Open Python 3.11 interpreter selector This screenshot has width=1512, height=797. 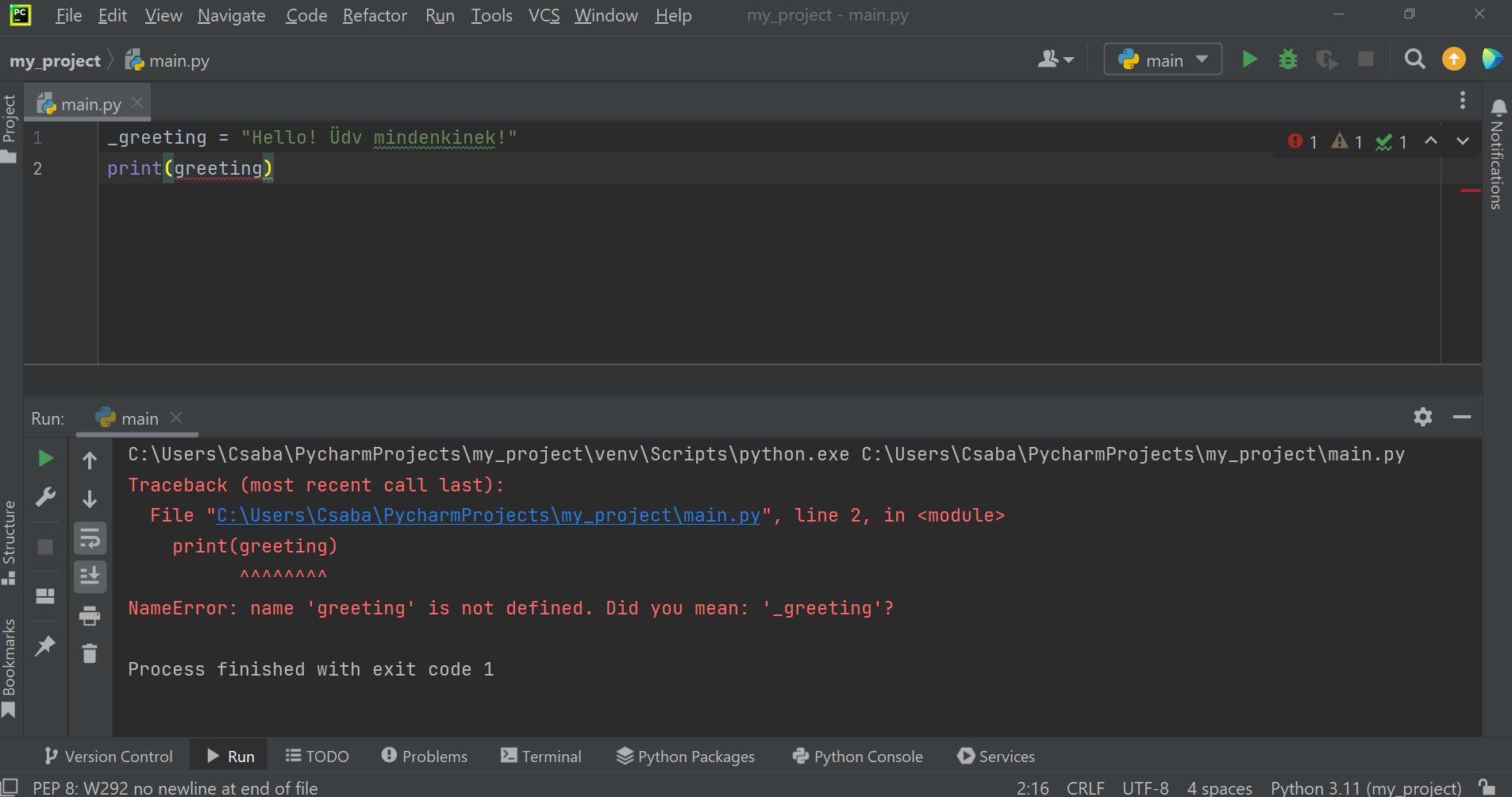(1365, 787)
